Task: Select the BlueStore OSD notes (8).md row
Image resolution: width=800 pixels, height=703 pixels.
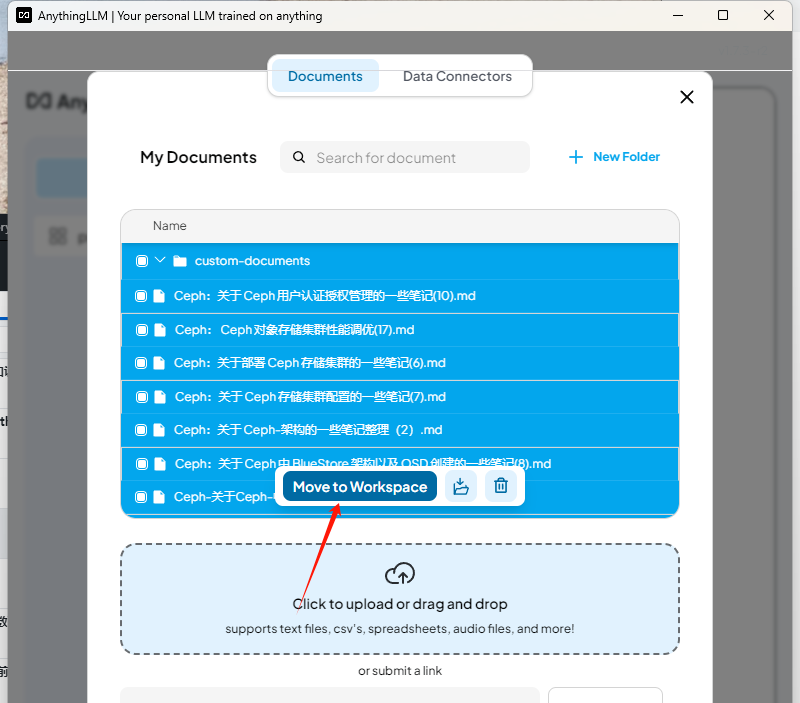Action: click(x=399, y=464)
